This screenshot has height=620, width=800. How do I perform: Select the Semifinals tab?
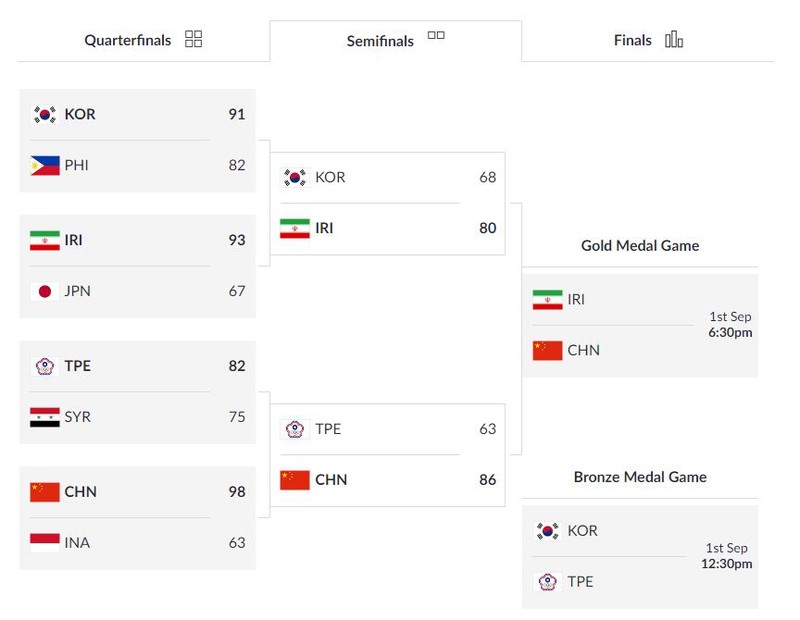[395, 41]
